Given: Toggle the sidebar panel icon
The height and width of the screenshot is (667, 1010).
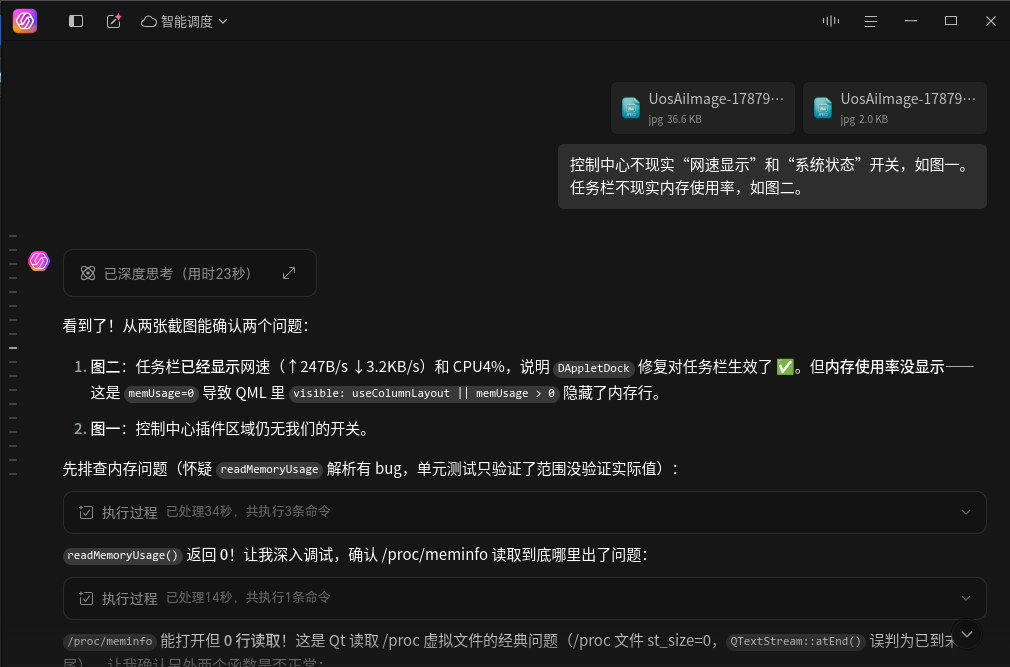Looking at the screenshot, I should click(x=76, y=21).
